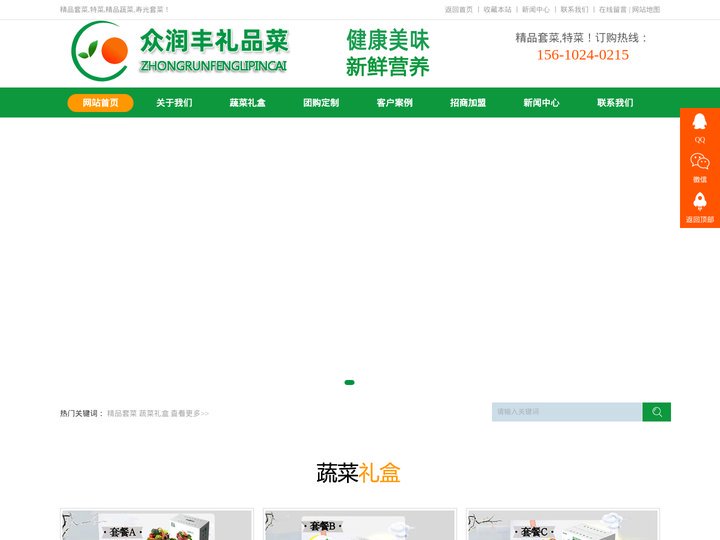The image size is (720, 540).
Task: Click the green search magnifier button
Action: point(656,412)
